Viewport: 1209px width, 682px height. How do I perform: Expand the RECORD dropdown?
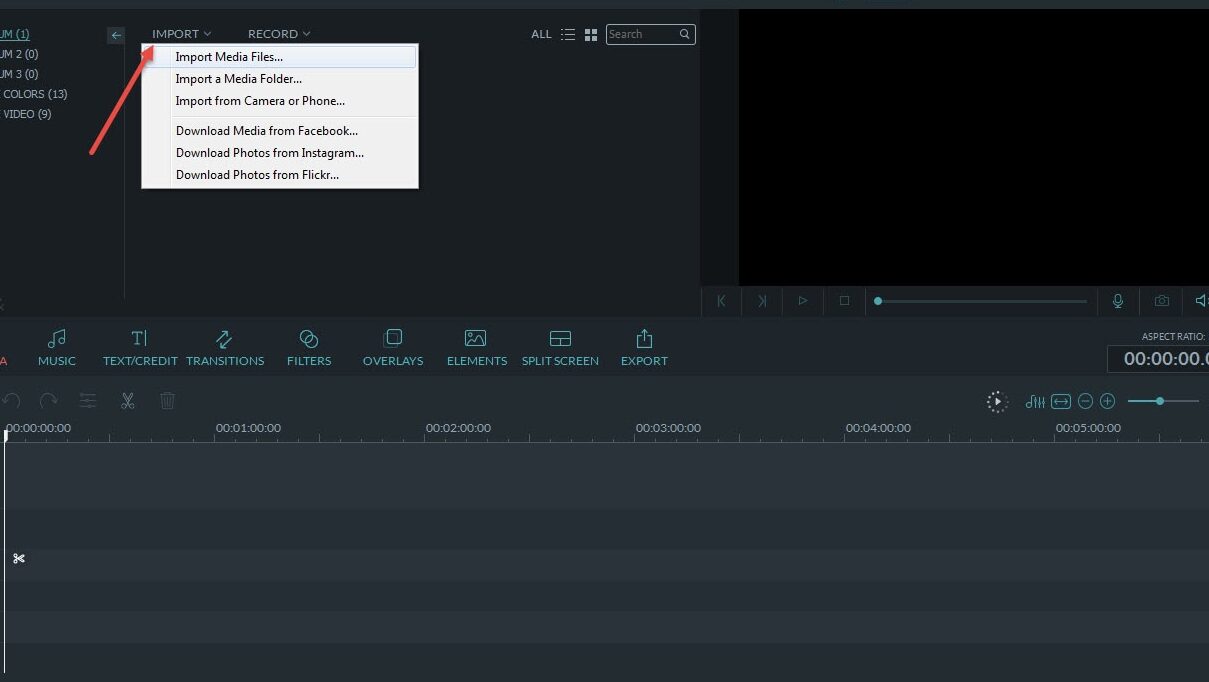point(279,34)
